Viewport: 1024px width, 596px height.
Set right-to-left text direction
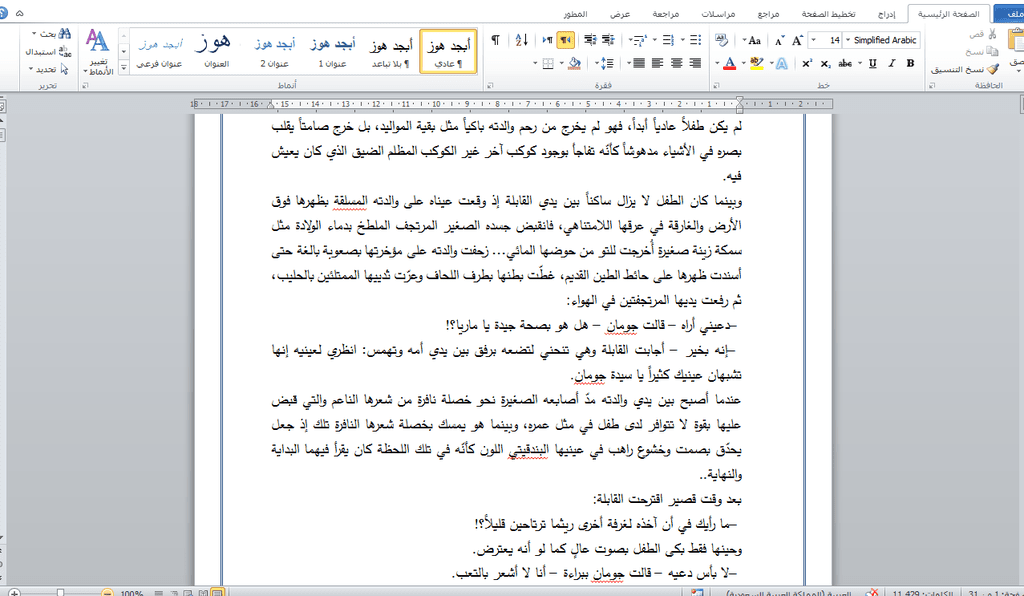pos(566,40)
